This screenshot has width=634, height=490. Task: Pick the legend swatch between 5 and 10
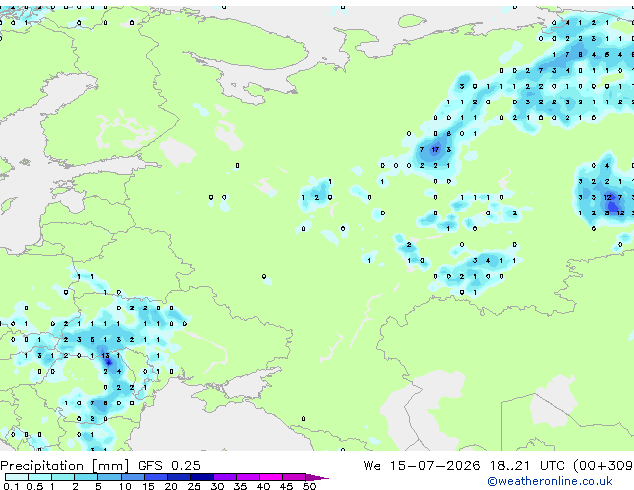(110, 477)
